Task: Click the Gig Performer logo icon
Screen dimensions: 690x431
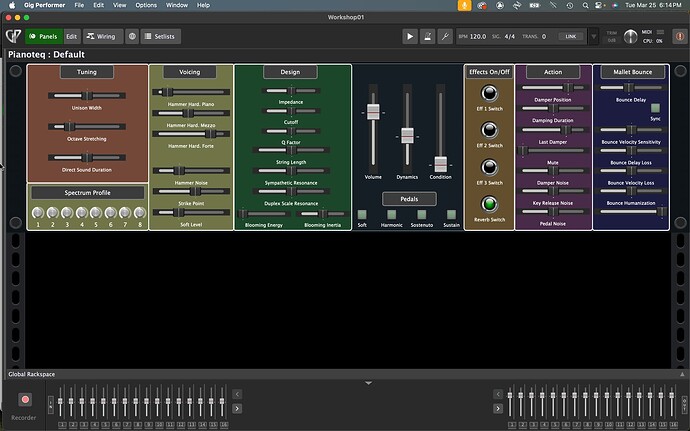Action: click(13, 36)
